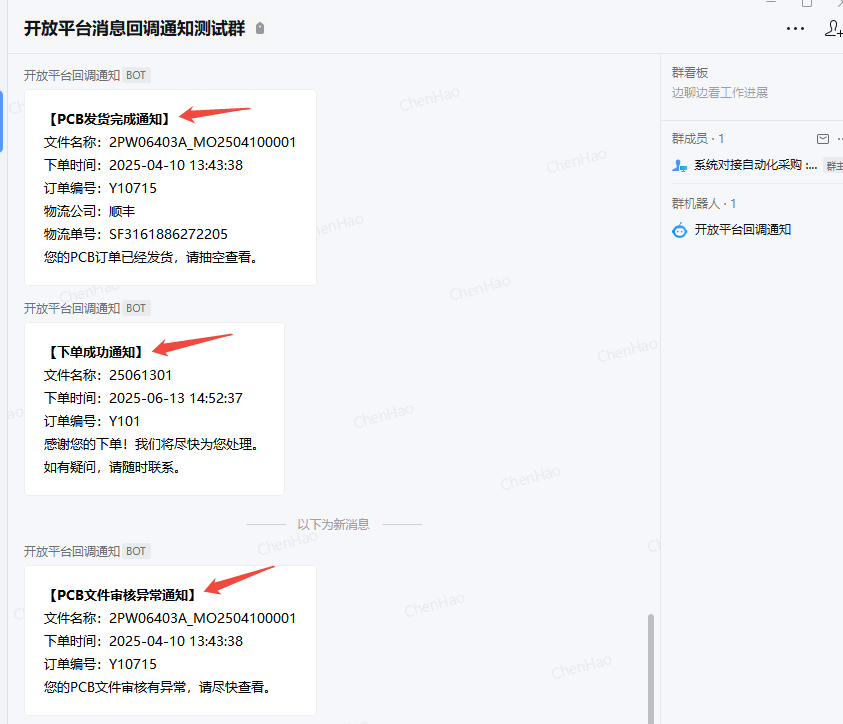Click tracking number SF3161886272205
843x724 pixels.
168,234
